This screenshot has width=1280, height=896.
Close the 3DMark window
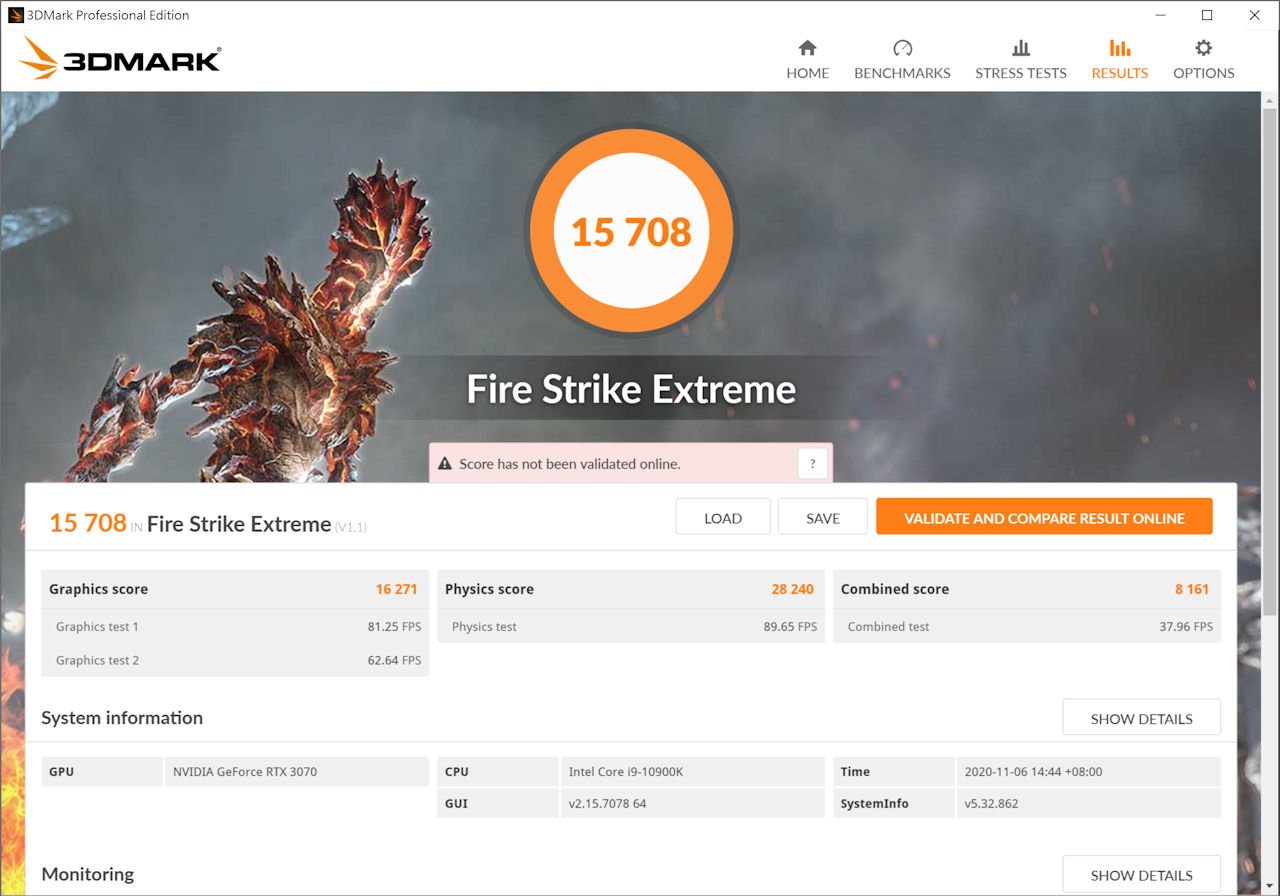coord(1254,15)
